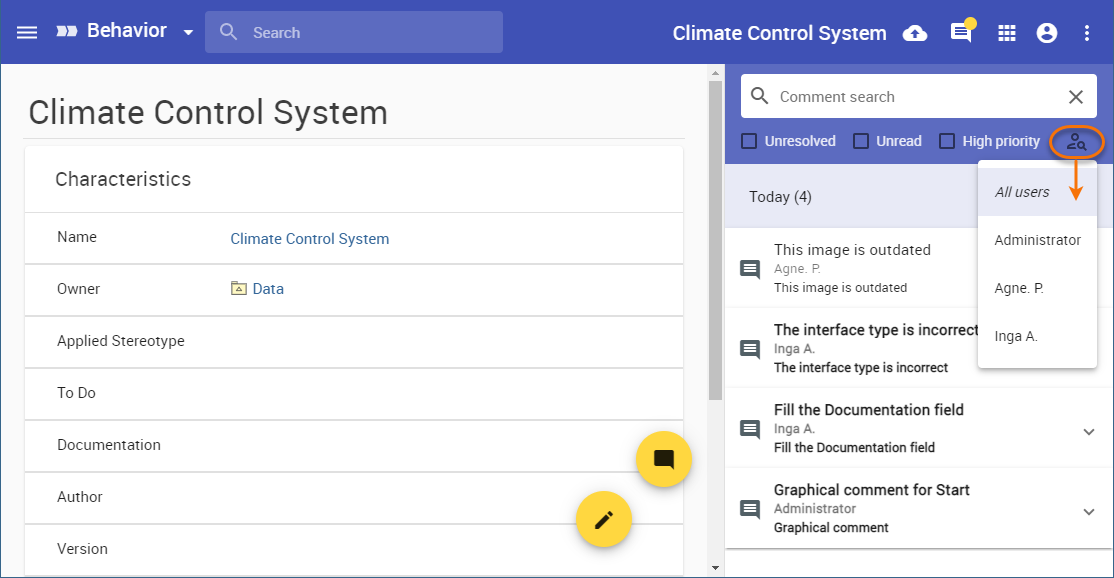Open the apps grid icon
The height and width of the screenshot is (578, 1114).
[1007, 33]
